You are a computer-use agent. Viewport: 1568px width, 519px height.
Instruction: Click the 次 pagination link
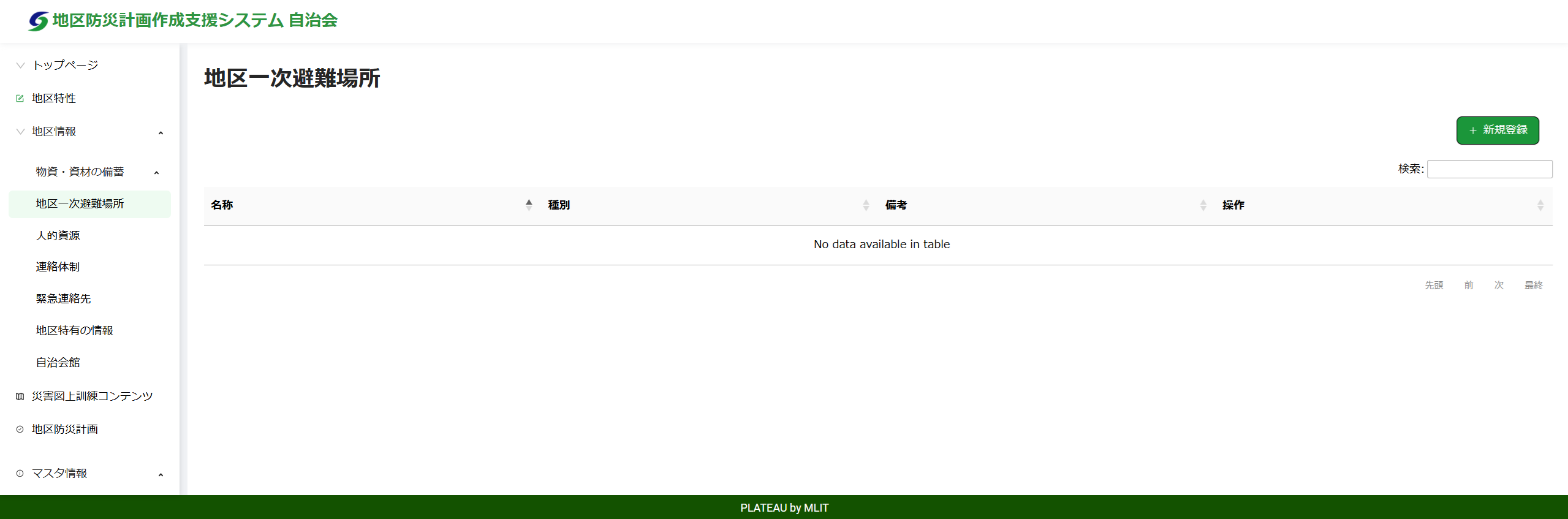(x=1499, y=285)
